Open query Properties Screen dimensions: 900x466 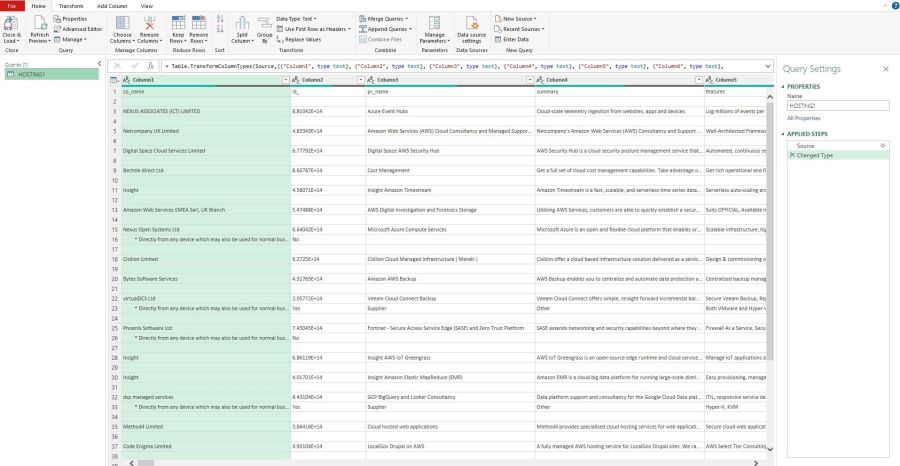(x=71, y=19)
